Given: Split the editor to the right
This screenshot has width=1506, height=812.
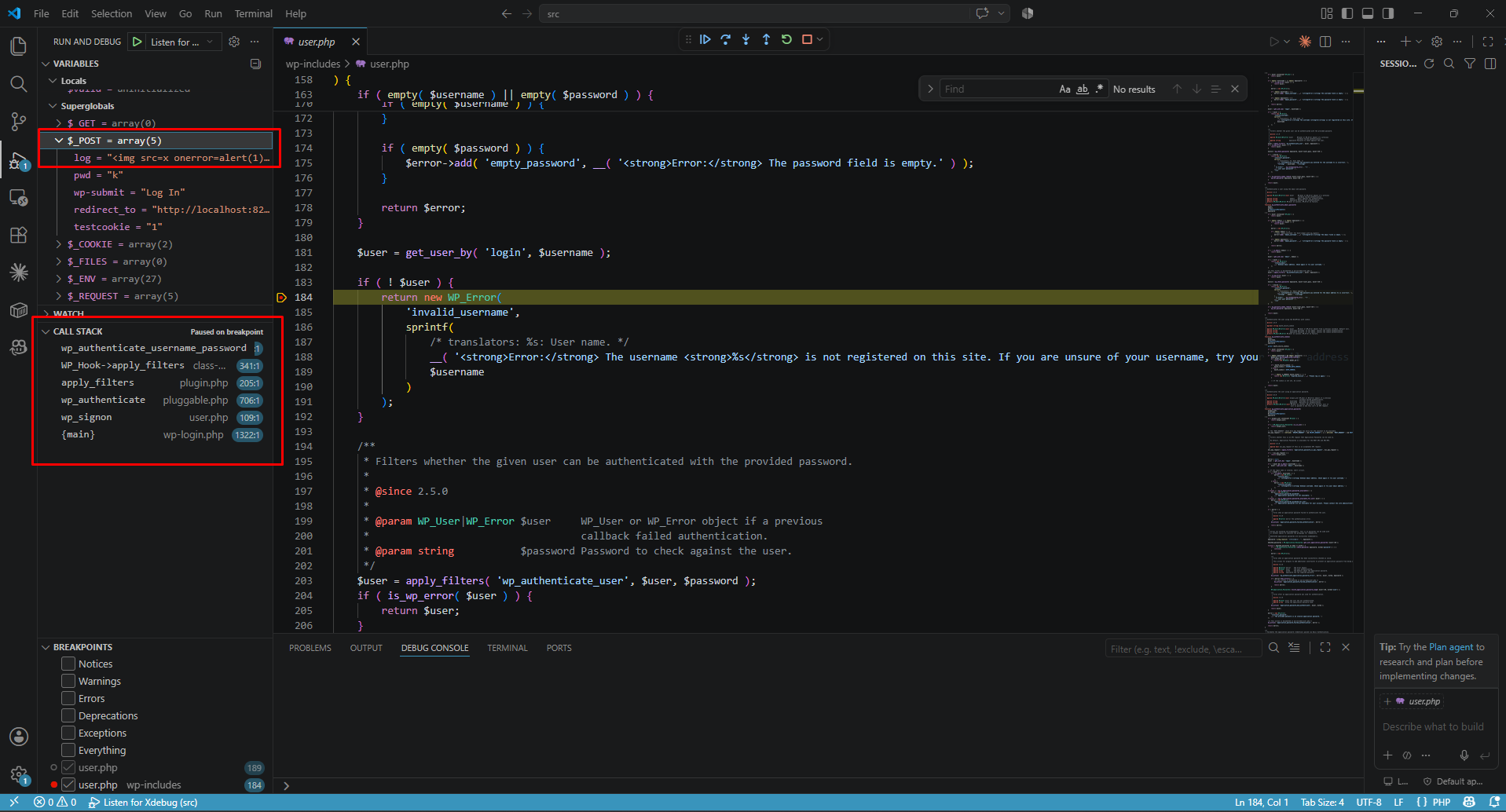Looking at the screenshot, I should 1325,42.
